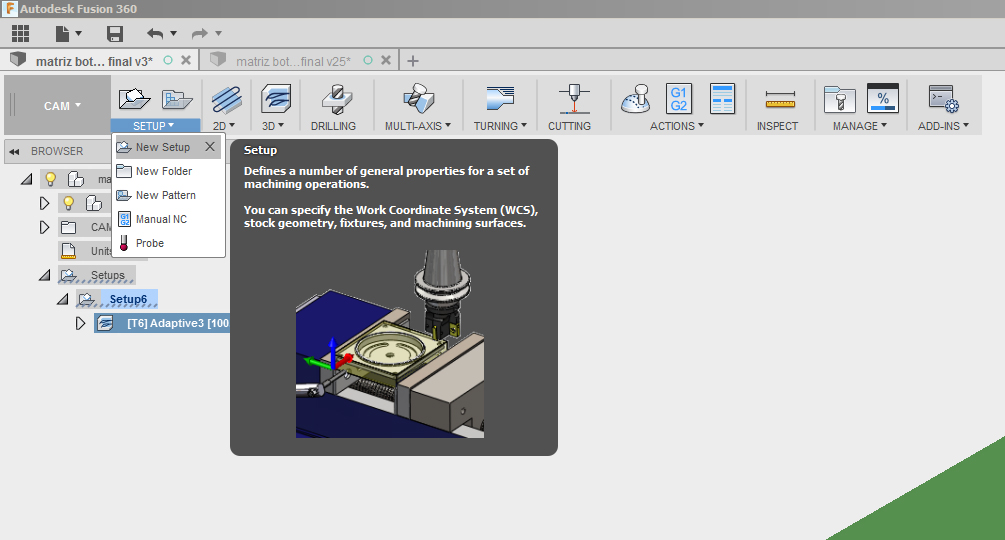
Task: Toggle visibility bulb of second browser row
Action: pos(69,203)
